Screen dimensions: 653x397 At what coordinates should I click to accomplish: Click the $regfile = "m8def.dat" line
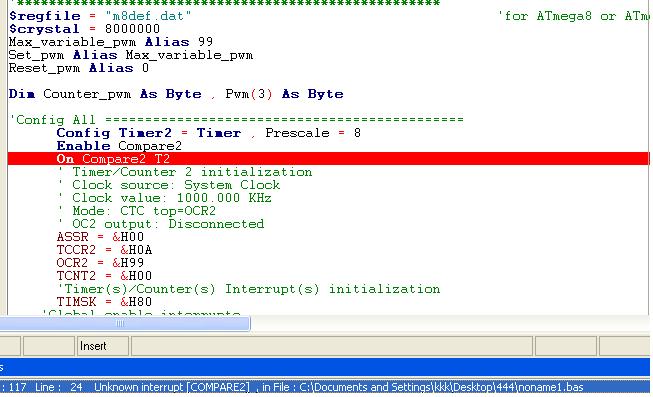[x=100, y=16]
